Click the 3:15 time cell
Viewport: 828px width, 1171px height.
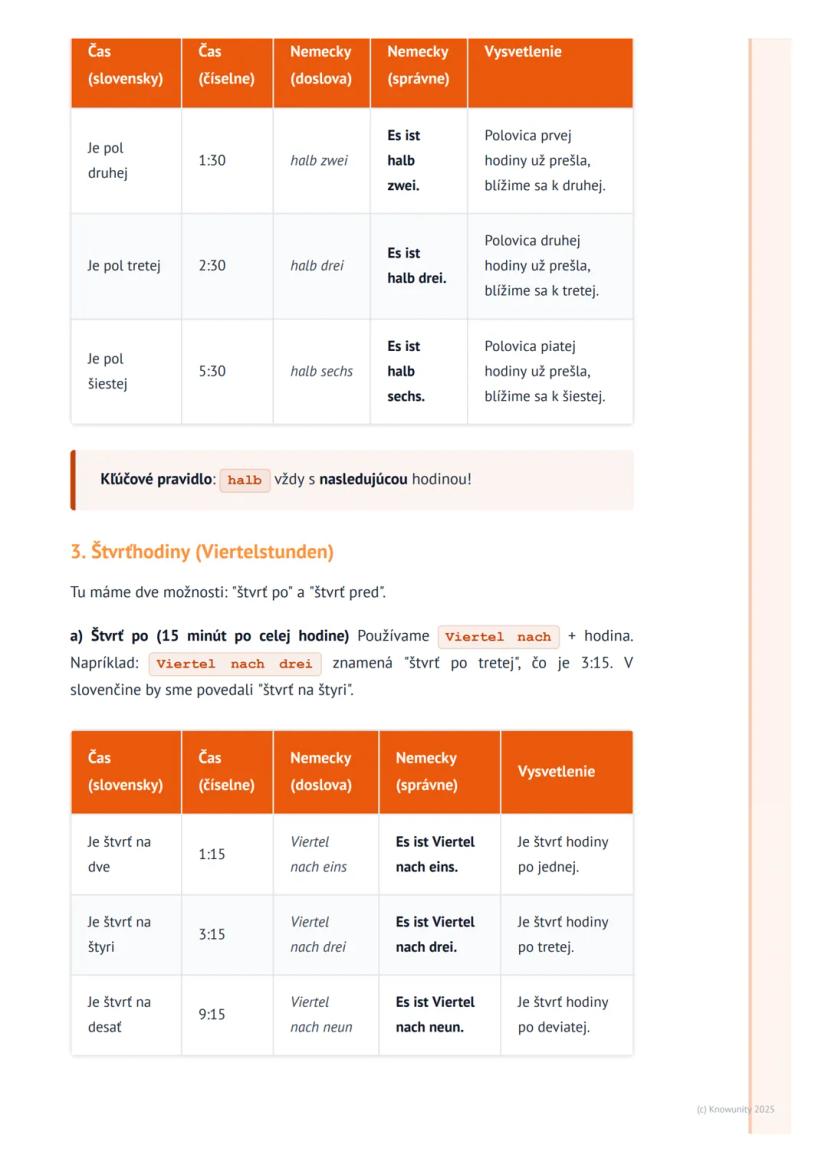212,934
